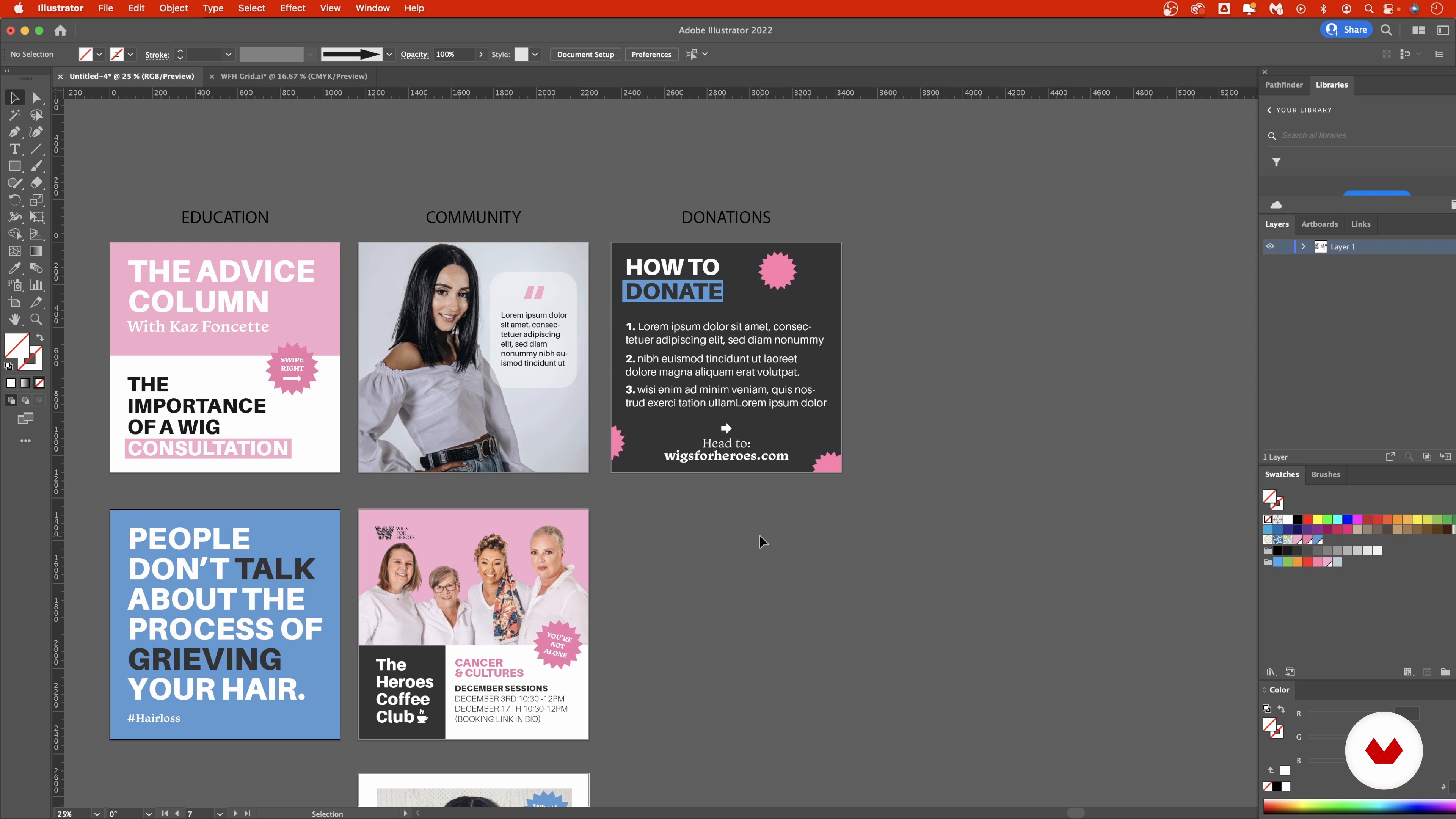The height and width of the screenshot is (819, 1456).
Task: Open the Style dropdown arrow
Action: [535, 54]
